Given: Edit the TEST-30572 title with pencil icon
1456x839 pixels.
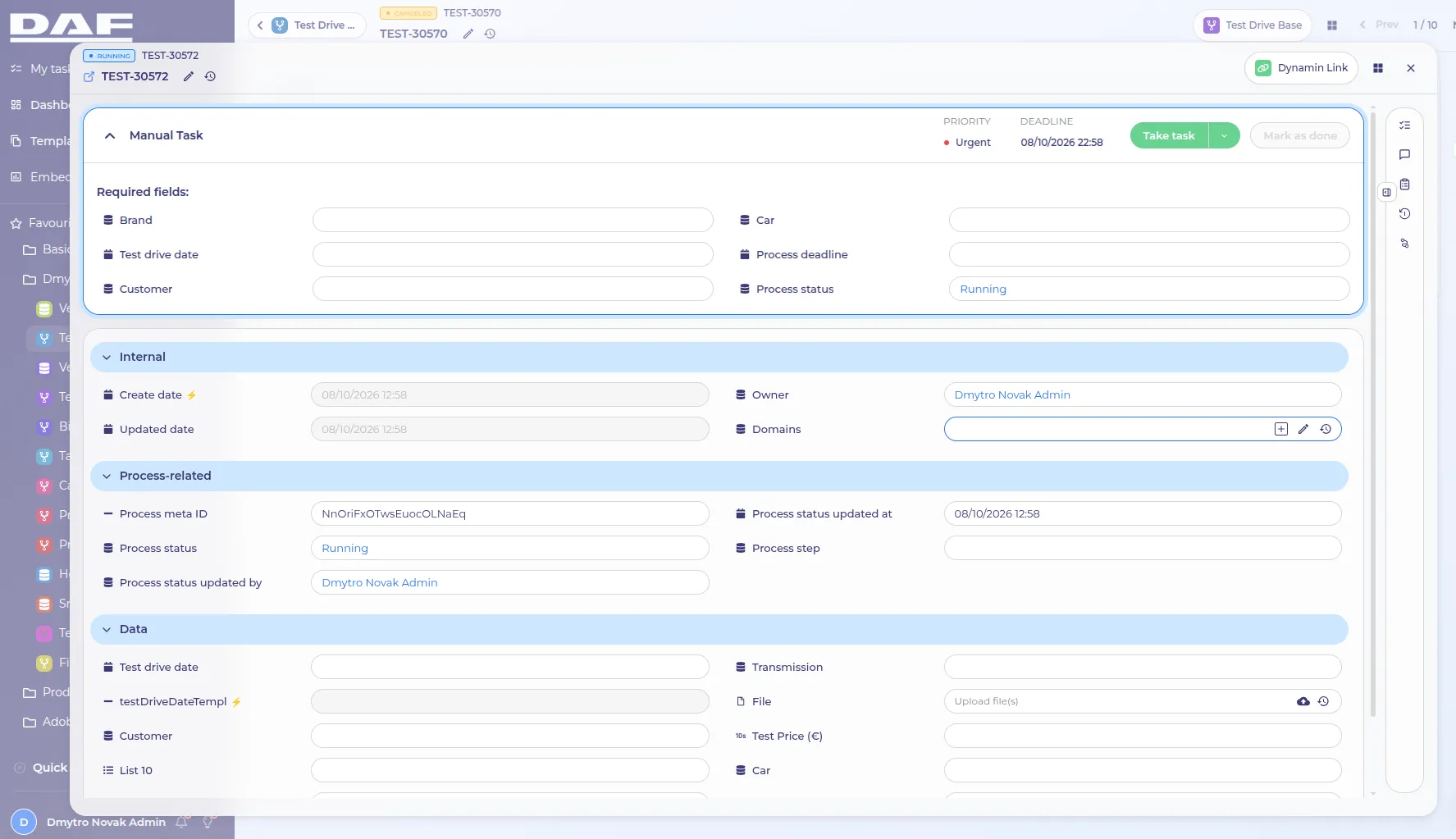Looking at the screenshot, I should coord(188,76).
